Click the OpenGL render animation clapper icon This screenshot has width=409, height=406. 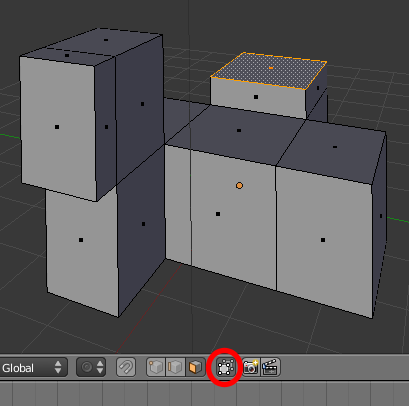coord(270,367)
